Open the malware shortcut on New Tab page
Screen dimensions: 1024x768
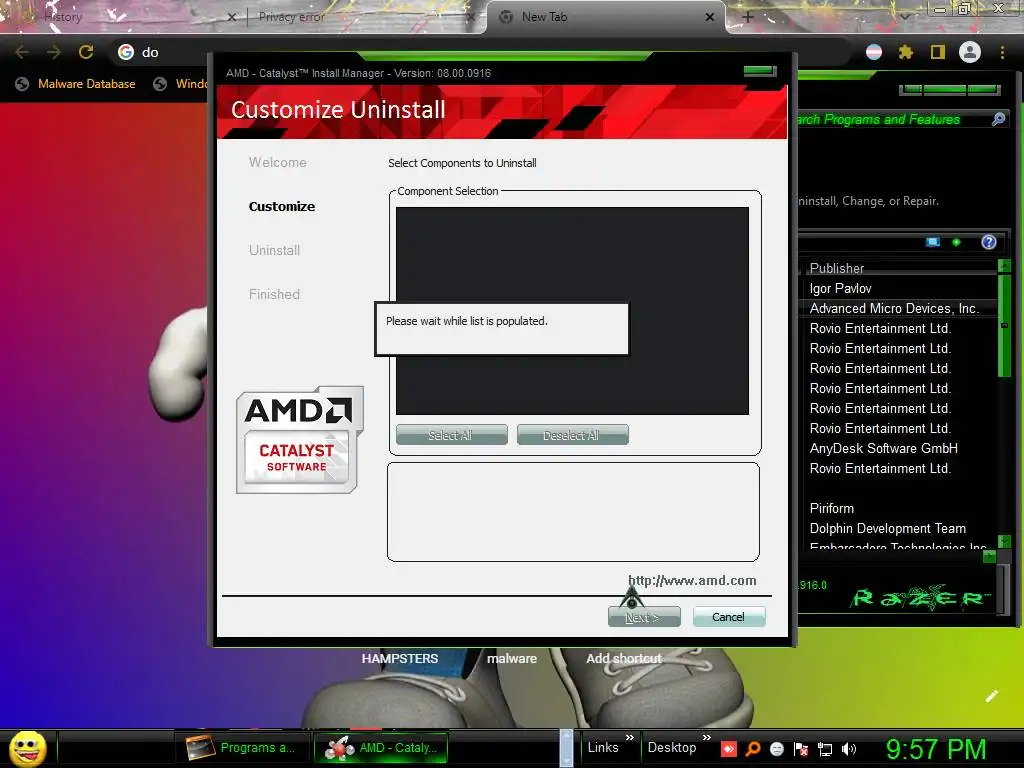tap(512, 658)
